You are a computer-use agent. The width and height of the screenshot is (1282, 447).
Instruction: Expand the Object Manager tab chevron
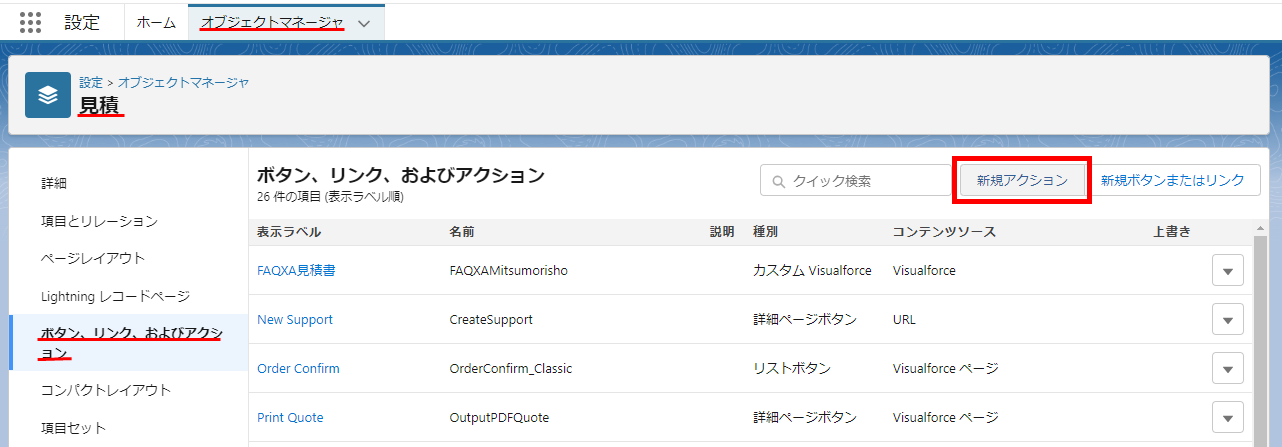tap(364, 23)
